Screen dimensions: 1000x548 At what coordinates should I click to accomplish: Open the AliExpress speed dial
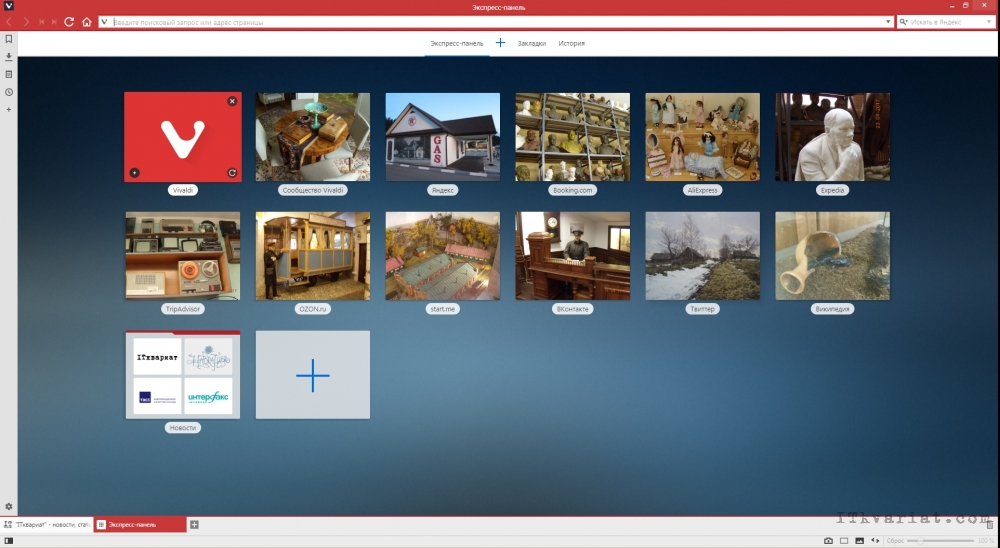click(x=702, y=137)
